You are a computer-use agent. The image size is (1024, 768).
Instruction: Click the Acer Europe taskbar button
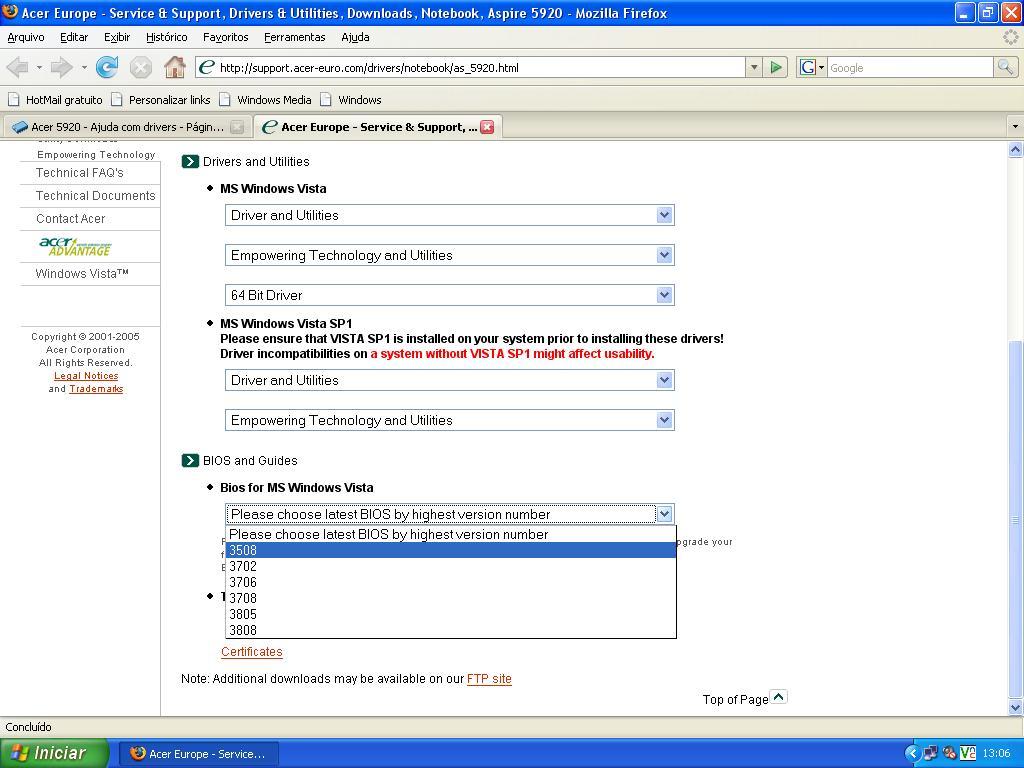point(199,754)
